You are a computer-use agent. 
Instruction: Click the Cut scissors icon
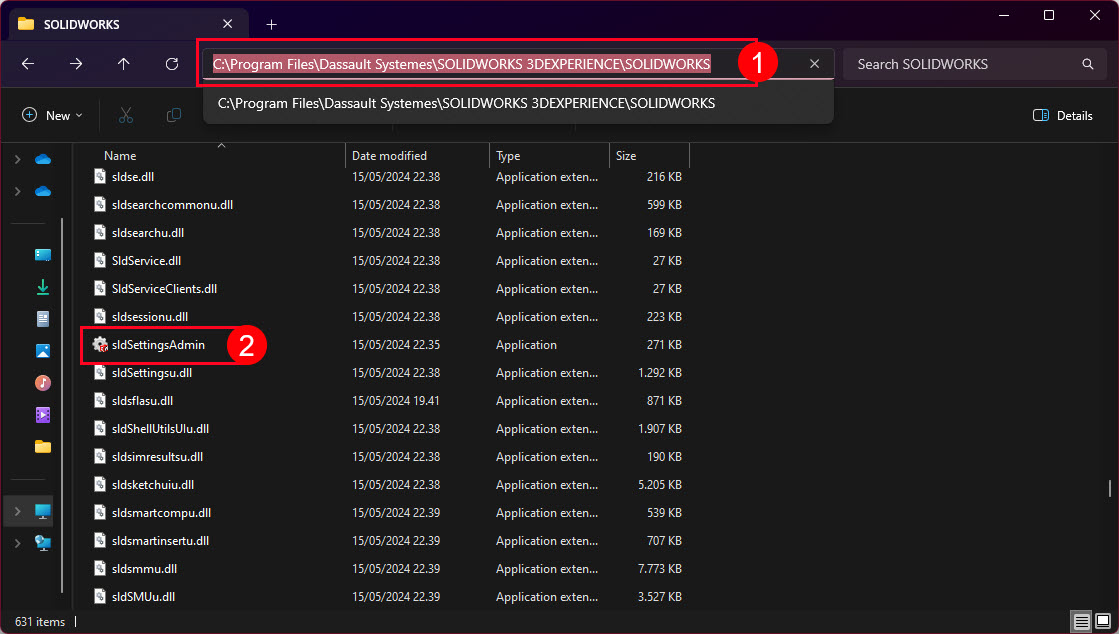[x=126, y=116]
